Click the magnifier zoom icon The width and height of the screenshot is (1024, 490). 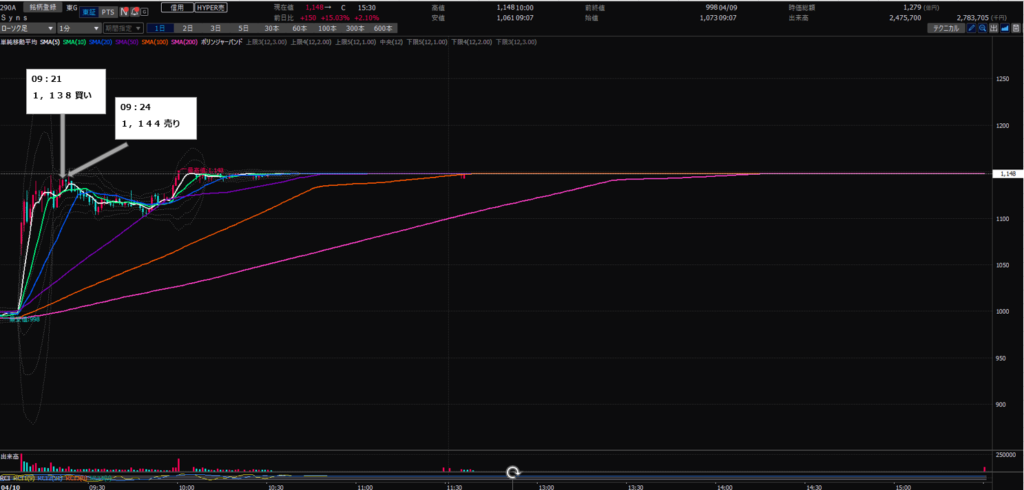[983, 29]
